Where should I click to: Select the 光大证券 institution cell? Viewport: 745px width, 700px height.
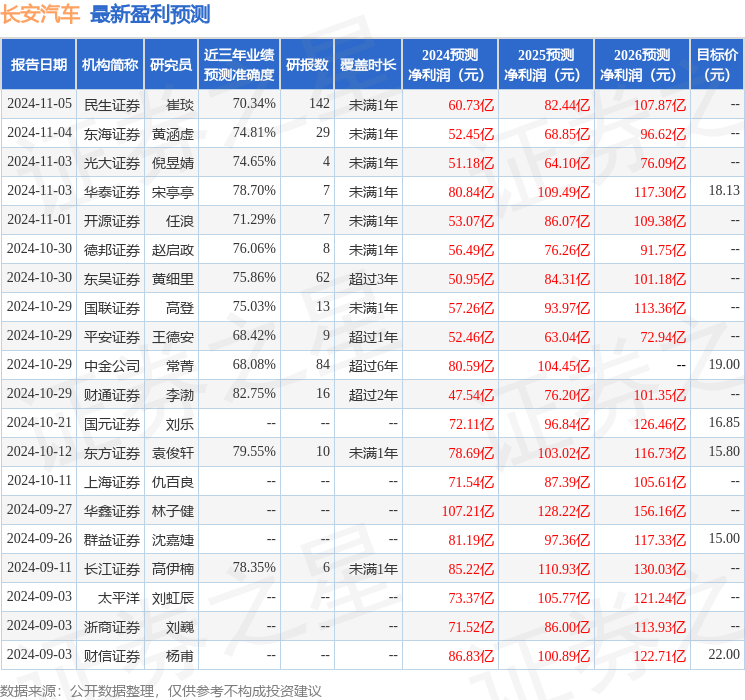[112, 163]
